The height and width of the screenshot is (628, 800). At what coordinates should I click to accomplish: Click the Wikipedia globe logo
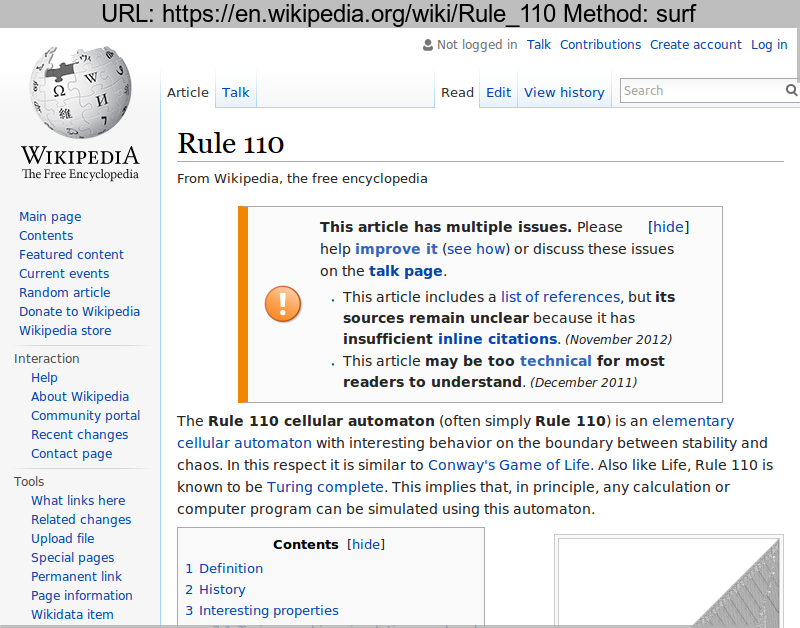click(80, 92)
